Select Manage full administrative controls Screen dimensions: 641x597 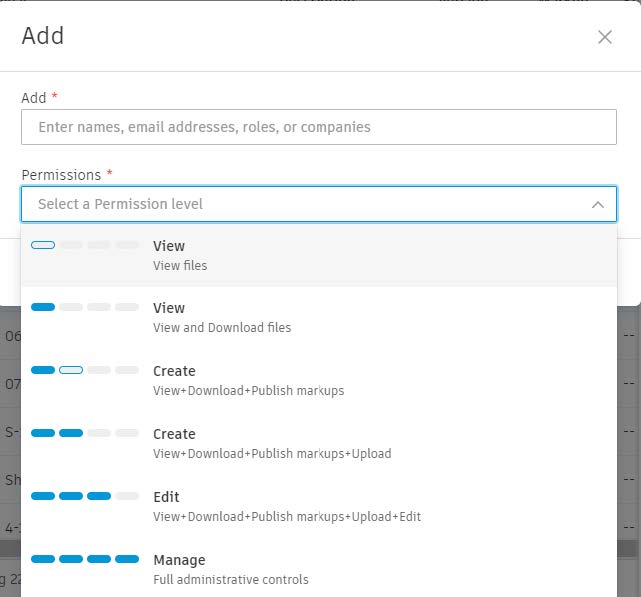click(319, 570)
